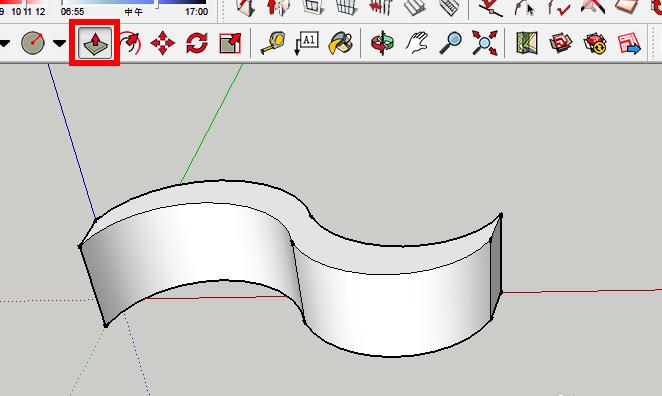This screenshot has height=396, width=662.
Task: Select the Text label tool (A1)
Action: tap(306, 43)
